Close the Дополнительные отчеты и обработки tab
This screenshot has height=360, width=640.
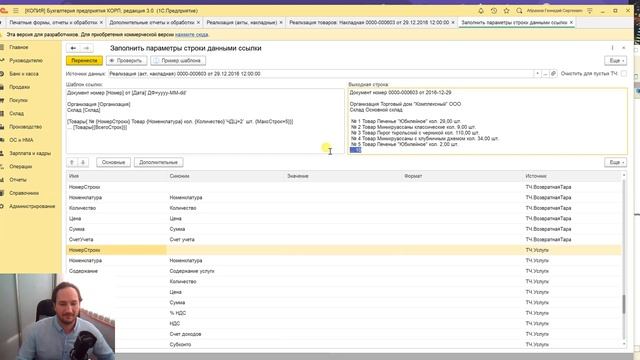(198, 22)
